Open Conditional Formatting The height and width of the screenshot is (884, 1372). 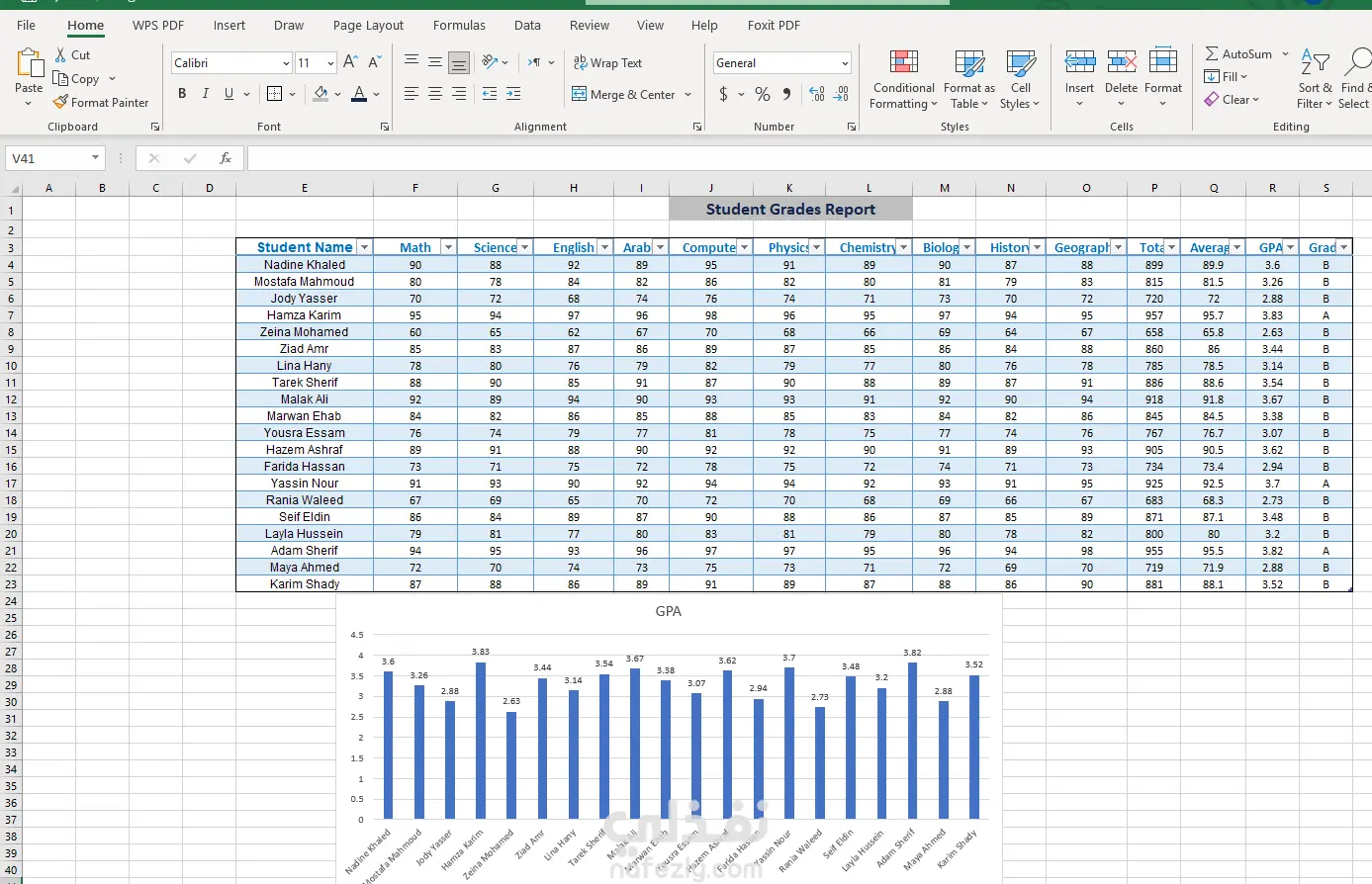point(903,79)
